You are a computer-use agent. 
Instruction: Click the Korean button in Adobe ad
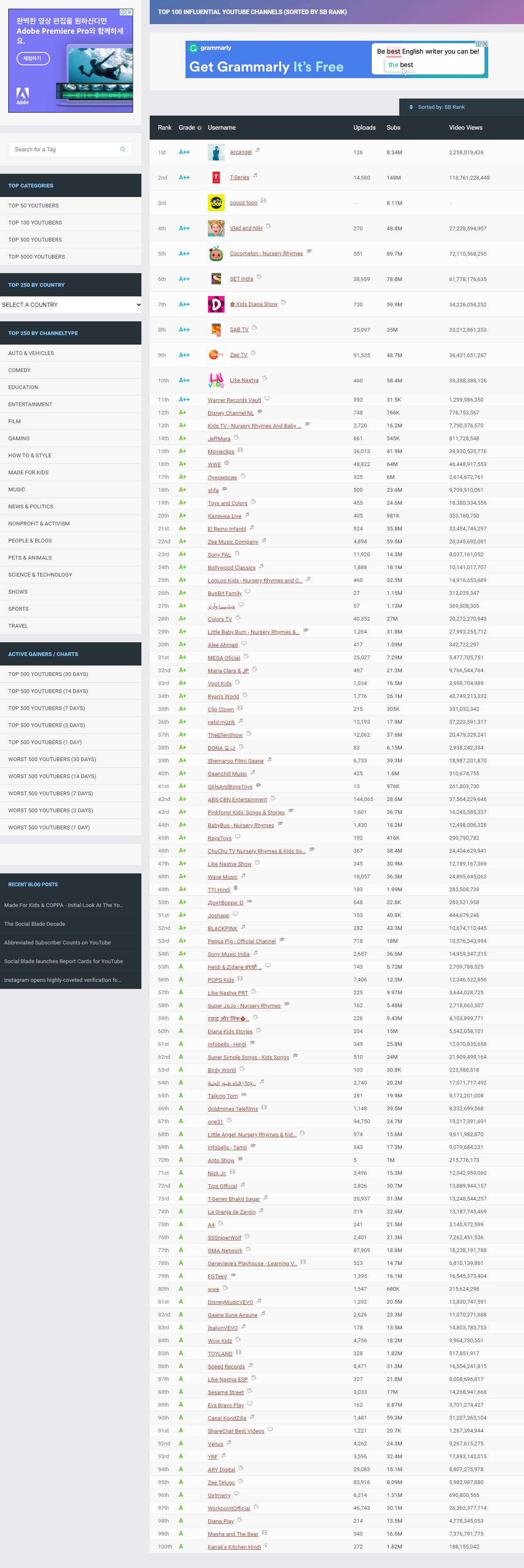(x=33, y=59)
